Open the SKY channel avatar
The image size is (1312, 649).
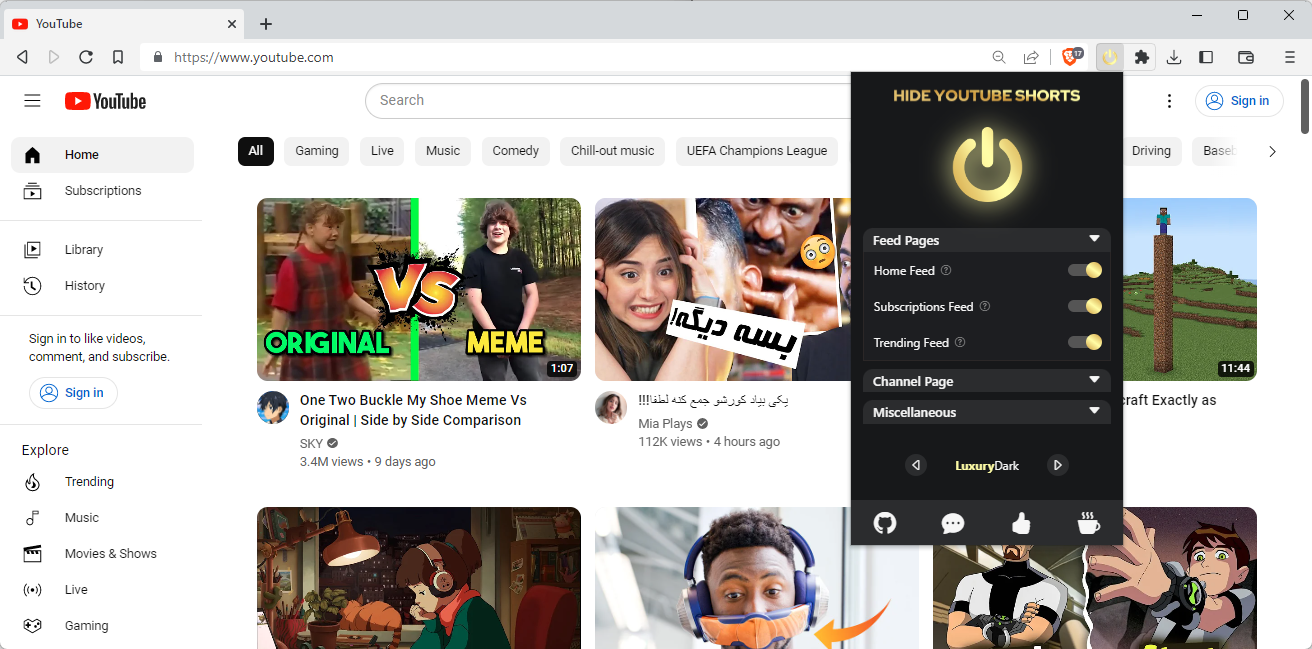coord(273,408)
